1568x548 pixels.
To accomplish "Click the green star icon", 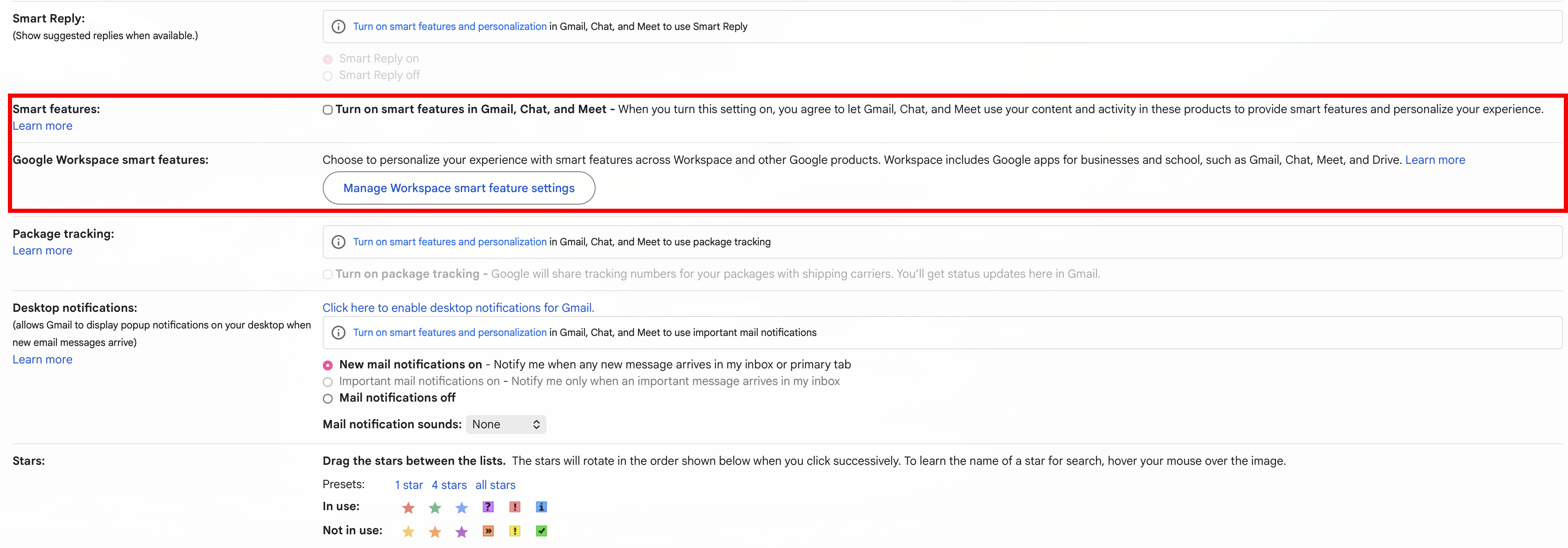I will (x=435, y=507).
